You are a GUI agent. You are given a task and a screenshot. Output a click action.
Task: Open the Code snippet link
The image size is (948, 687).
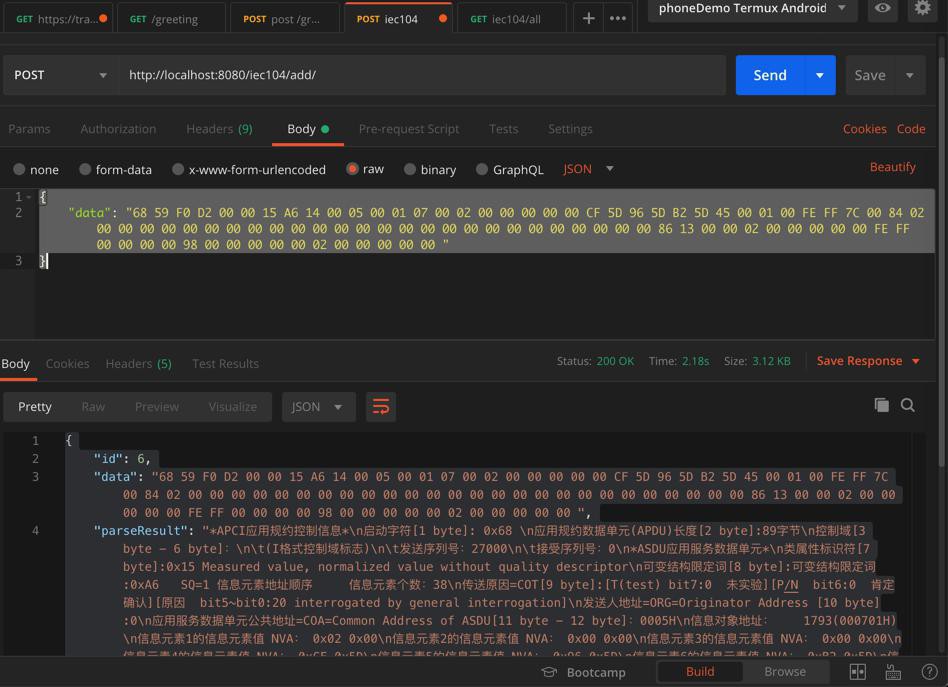(911, 129)
